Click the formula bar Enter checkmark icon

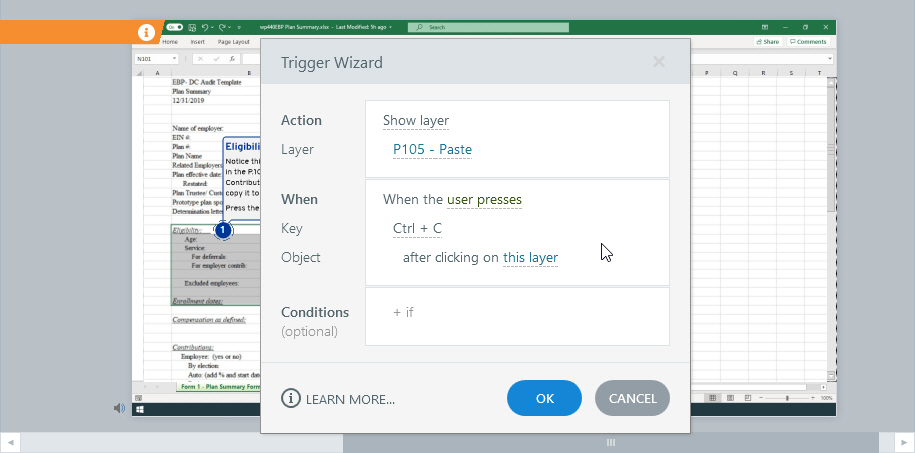[216, 59]
